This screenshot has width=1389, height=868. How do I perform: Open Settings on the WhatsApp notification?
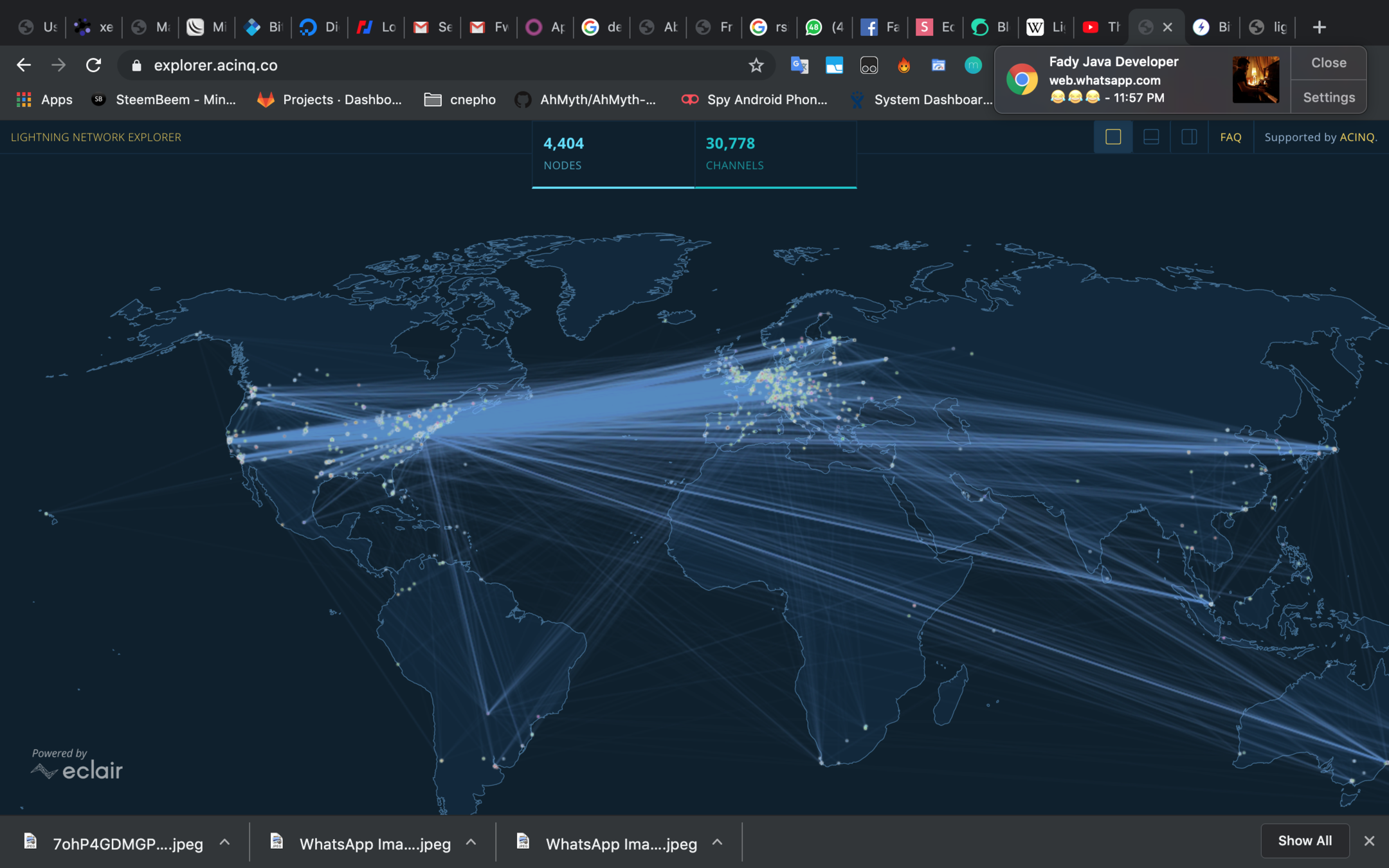tap(1329, 97)
